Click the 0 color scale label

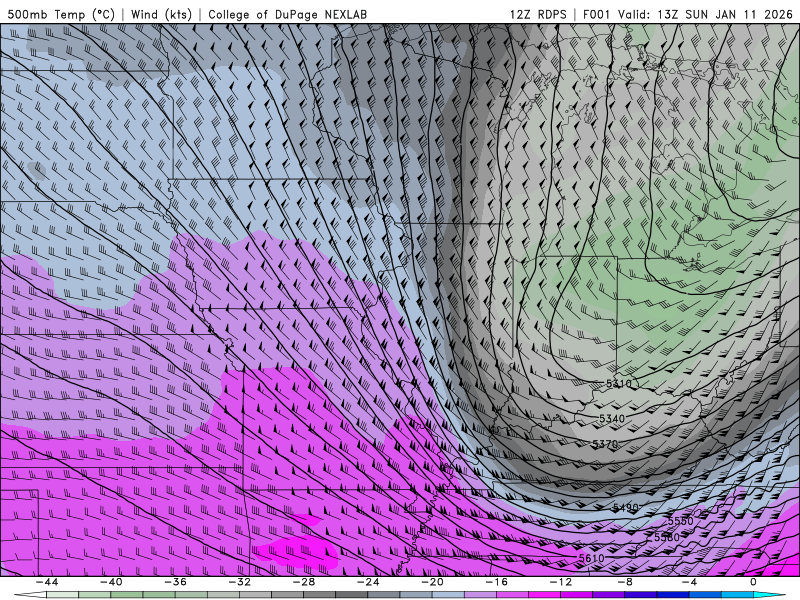pyautogui.click(x=754, y=582)
